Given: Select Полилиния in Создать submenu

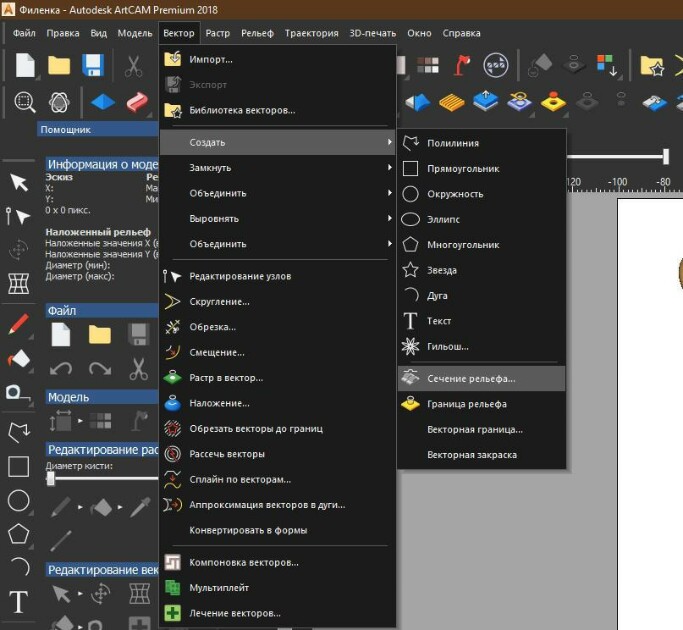Looking at the screenshot, I should click(x=482, y=143).
